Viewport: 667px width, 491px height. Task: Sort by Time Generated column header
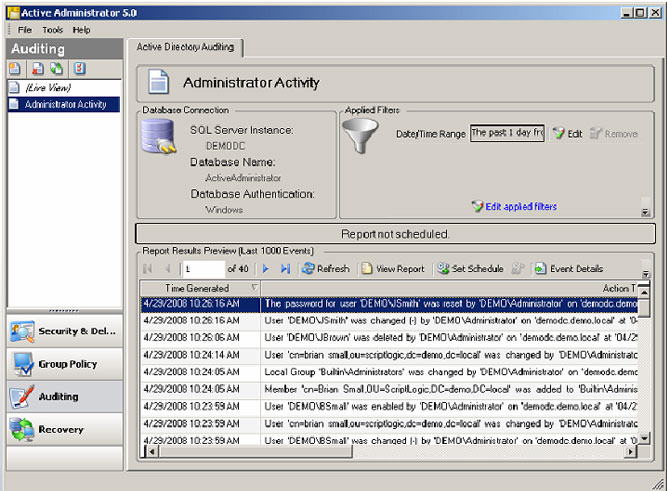tap(200, 288)
